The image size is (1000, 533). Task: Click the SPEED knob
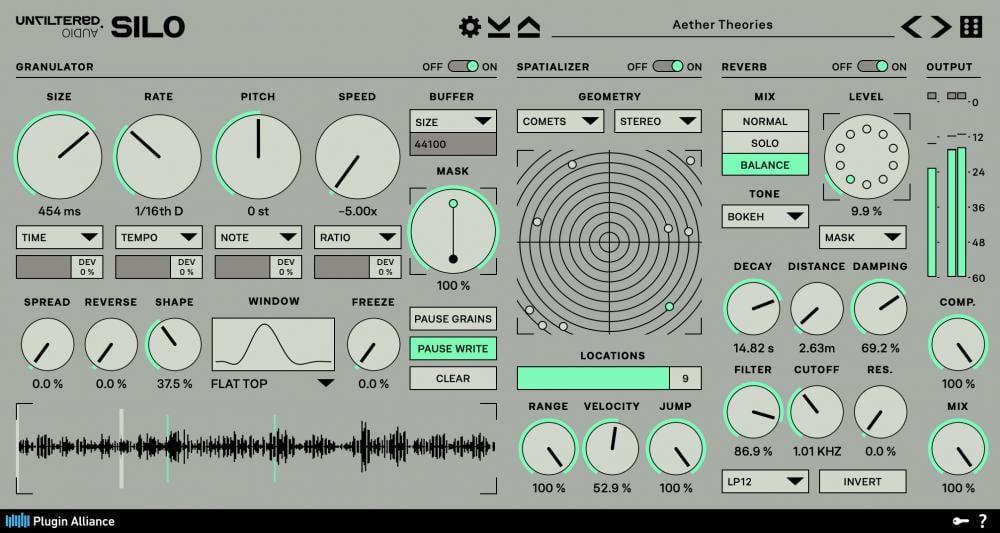(x=358, y=156)
